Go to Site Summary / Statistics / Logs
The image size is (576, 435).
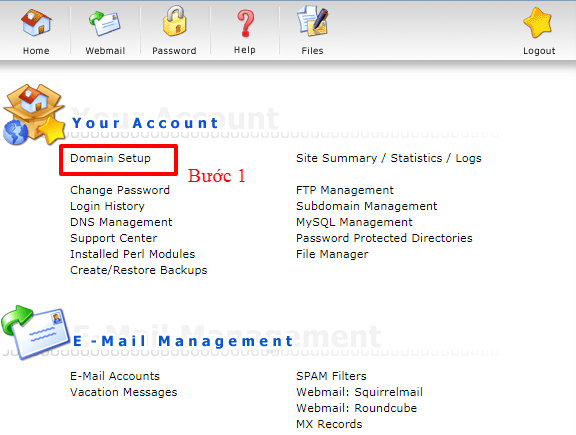click(x=389, y=158)
